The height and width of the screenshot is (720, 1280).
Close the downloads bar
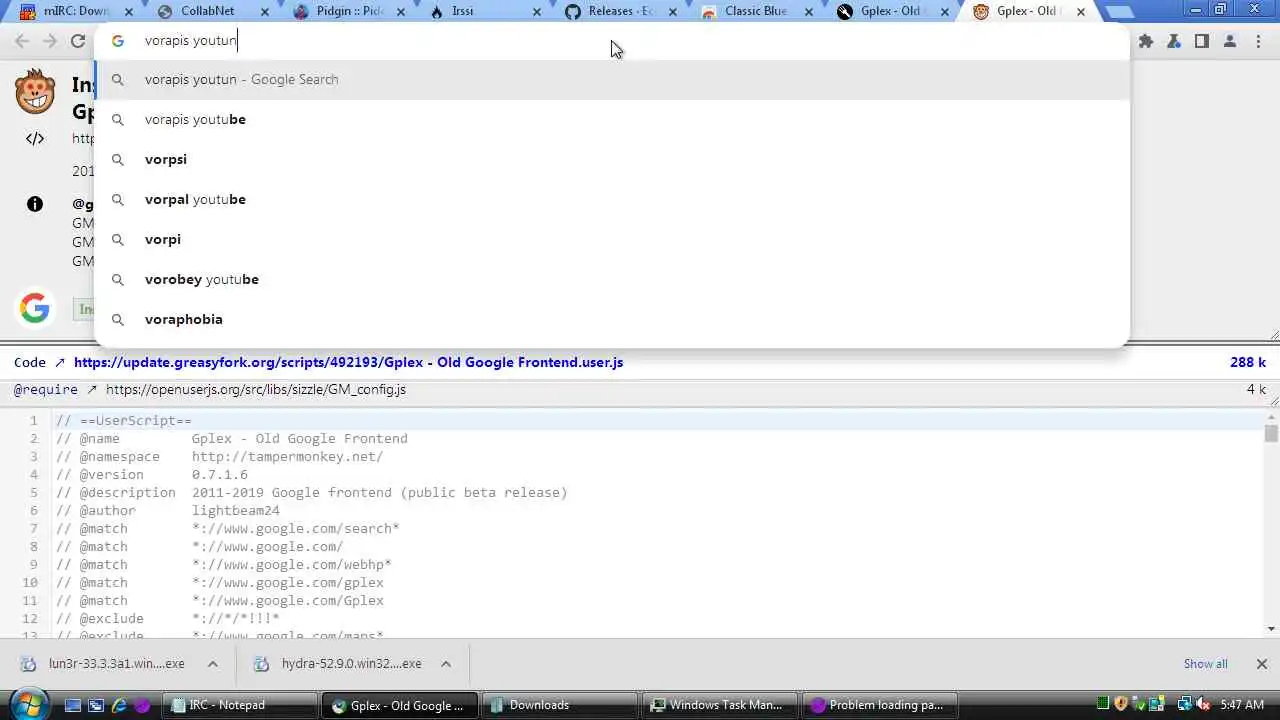click(1261, 664)
